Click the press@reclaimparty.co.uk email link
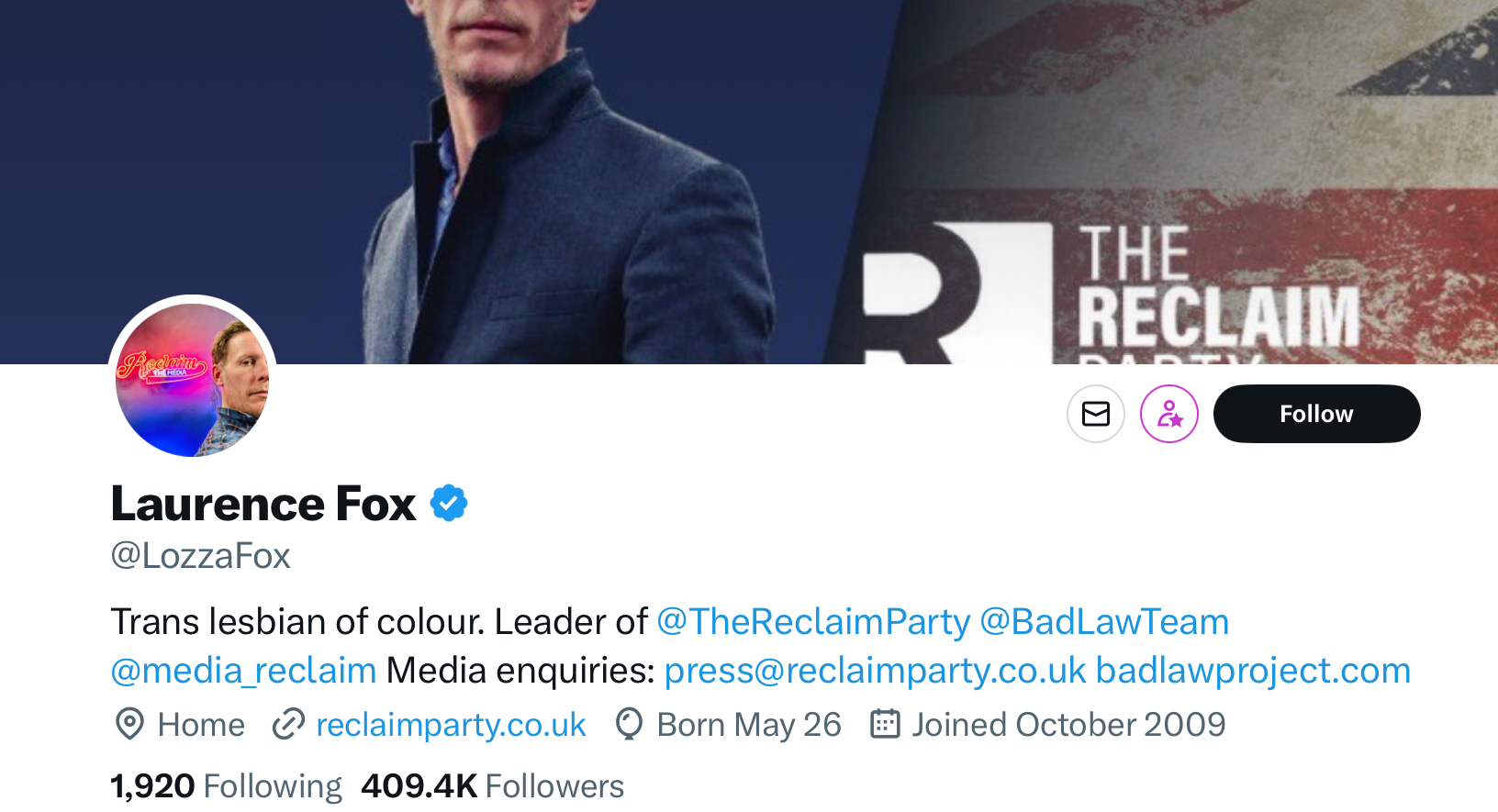This screenshot has width=1498, height=812. click(875, 671)
